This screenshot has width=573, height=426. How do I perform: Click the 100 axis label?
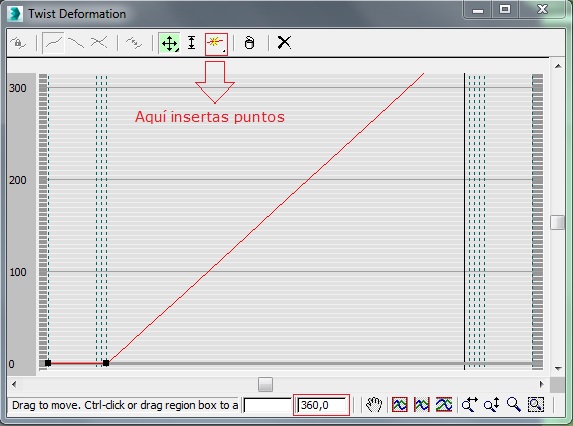coord(18,272)
